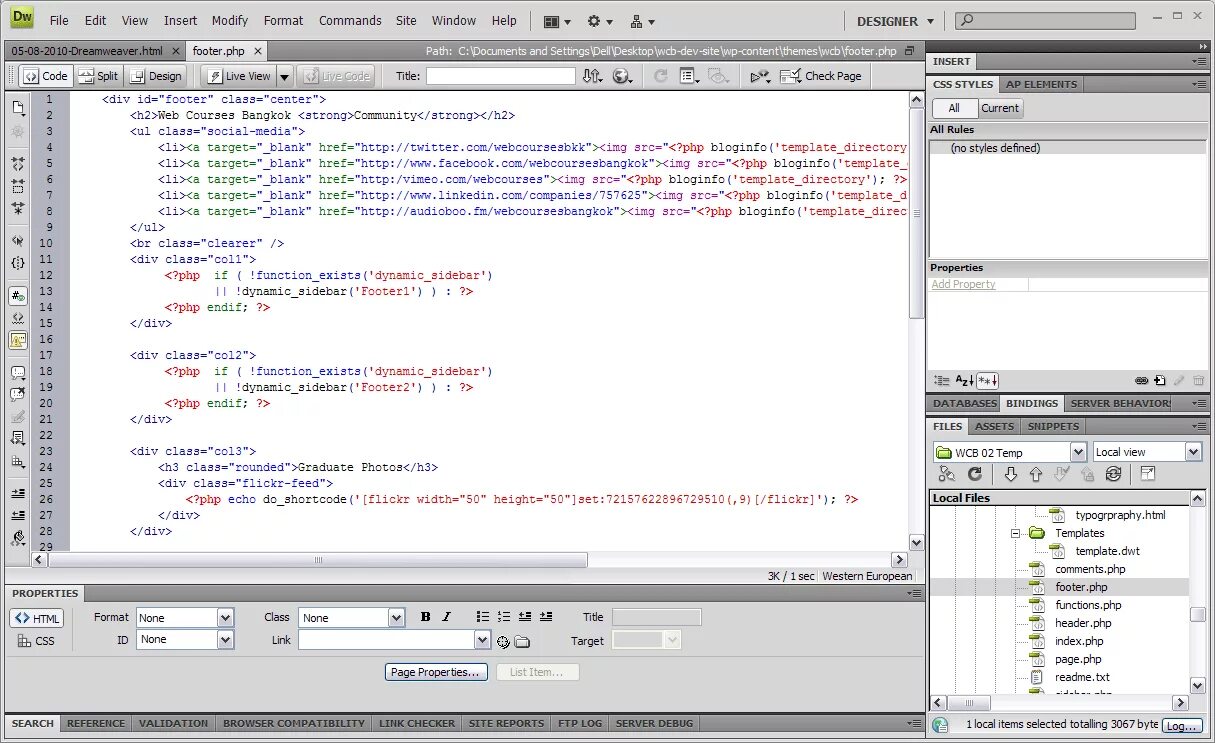Select Current button in CSS Styles
Viewport: 1215px width, 743px height.
(x=1000, y=108)
